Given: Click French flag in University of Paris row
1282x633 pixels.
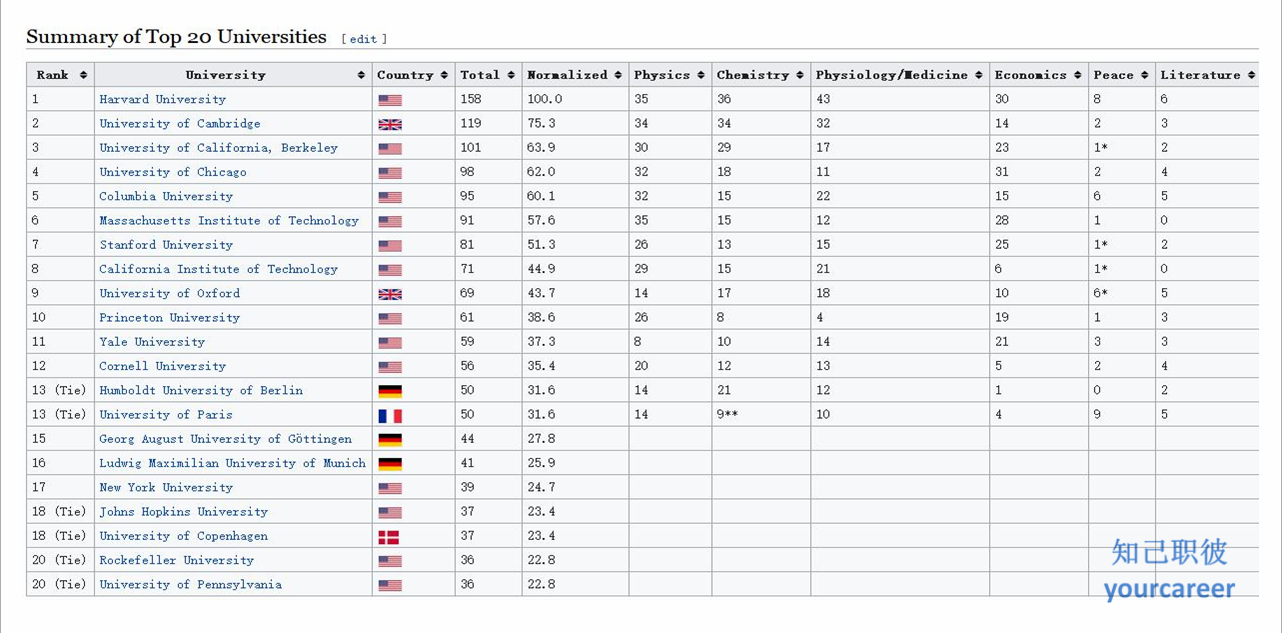Looking at the screenshot, I should click(390, 416).
